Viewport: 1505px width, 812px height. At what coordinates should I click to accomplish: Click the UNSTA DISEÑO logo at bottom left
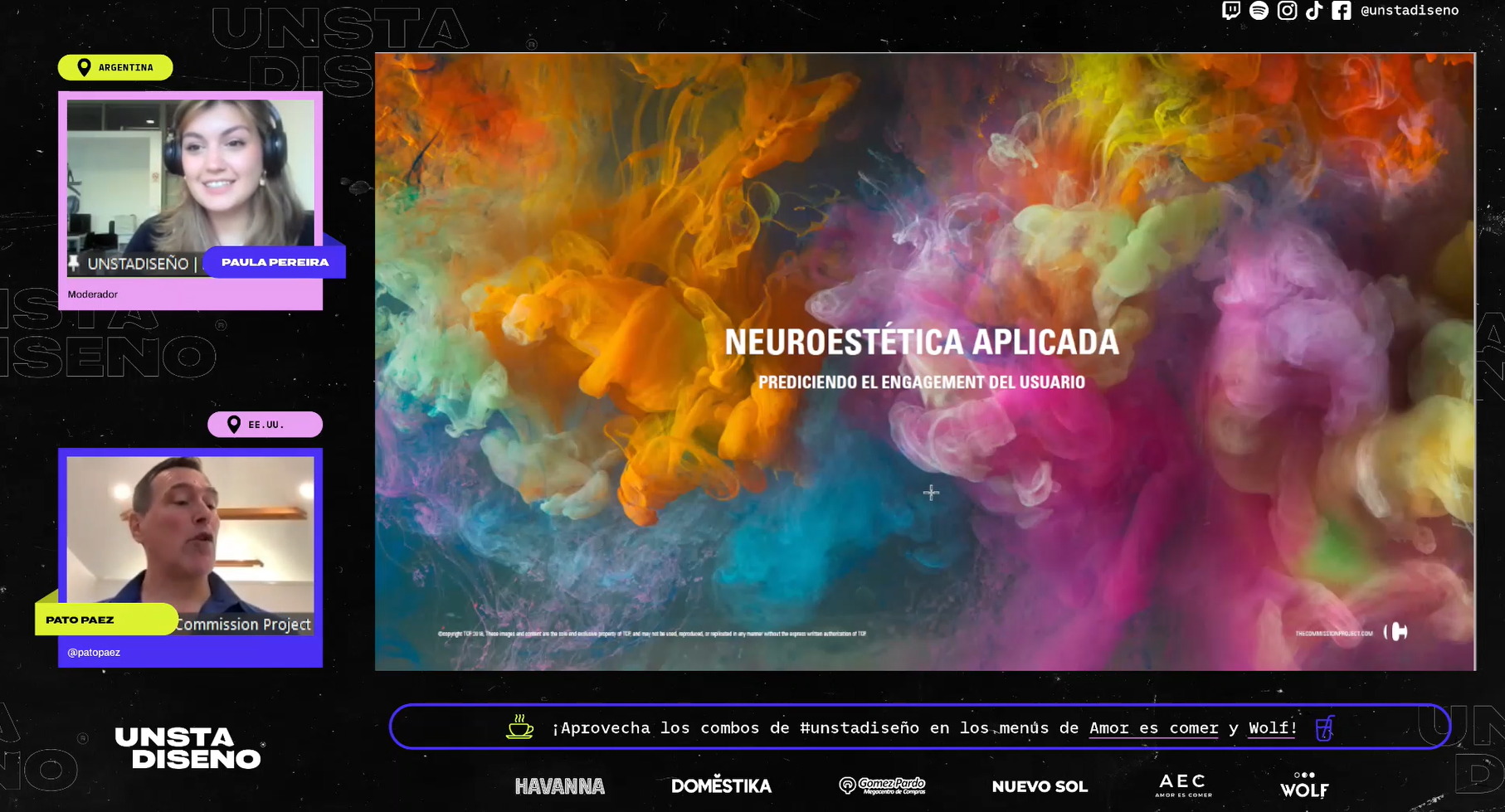coord(188,748)
